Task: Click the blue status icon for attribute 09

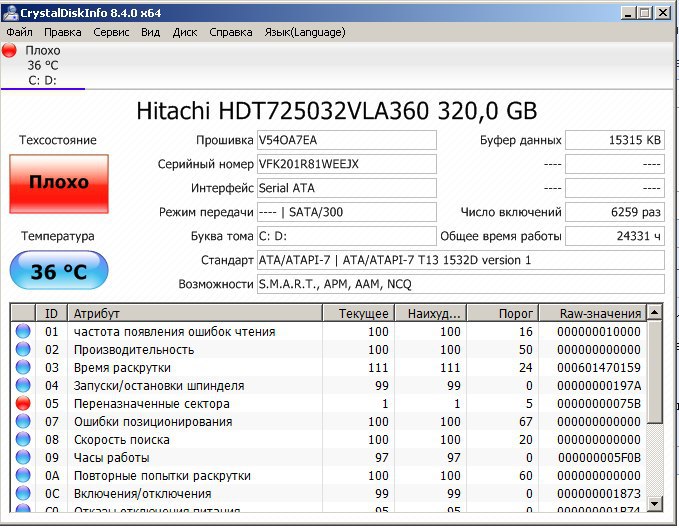Action: coord(23,457)
